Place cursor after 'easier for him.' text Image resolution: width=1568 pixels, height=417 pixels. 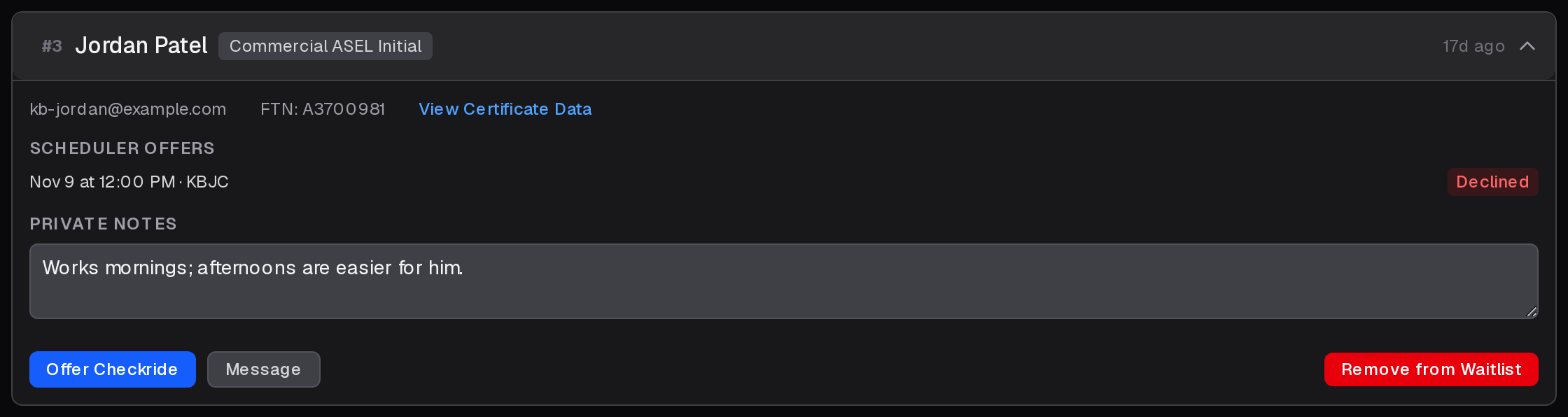[x=465, y=268]
